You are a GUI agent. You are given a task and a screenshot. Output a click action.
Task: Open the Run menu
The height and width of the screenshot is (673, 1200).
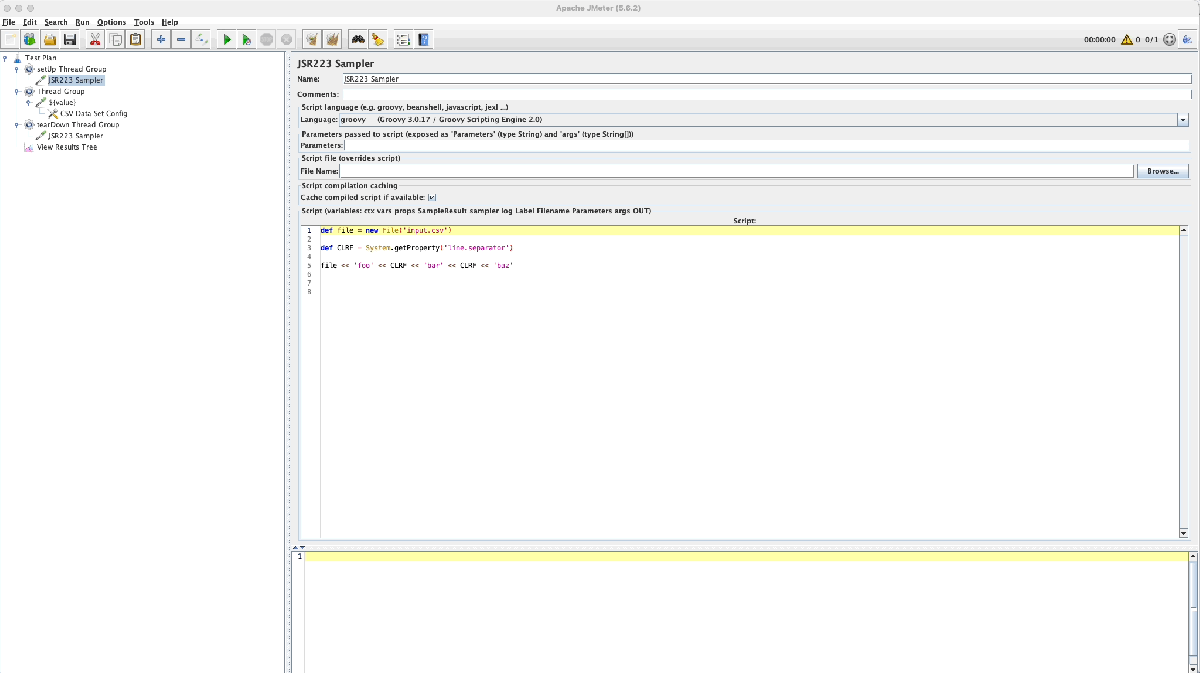[x=82, y=22]
